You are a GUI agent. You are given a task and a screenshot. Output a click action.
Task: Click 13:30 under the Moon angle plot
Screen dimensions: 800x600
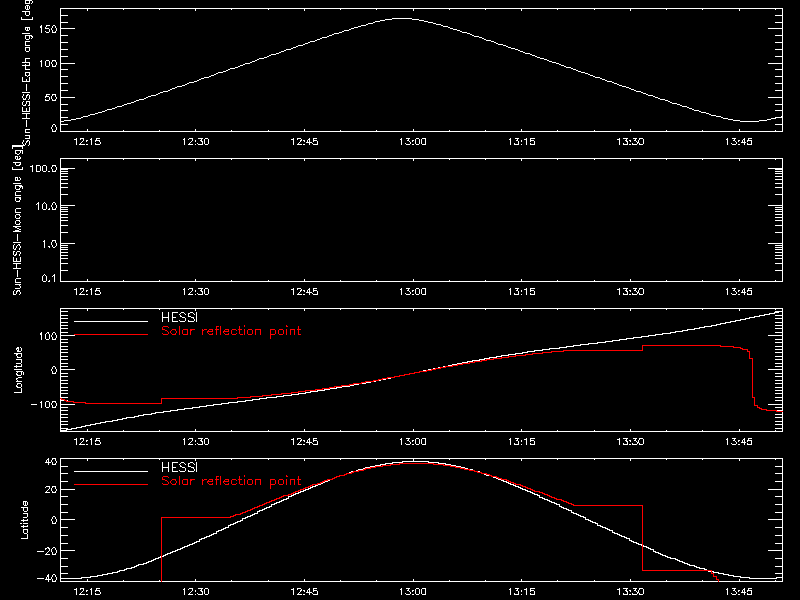click(630, 292)
